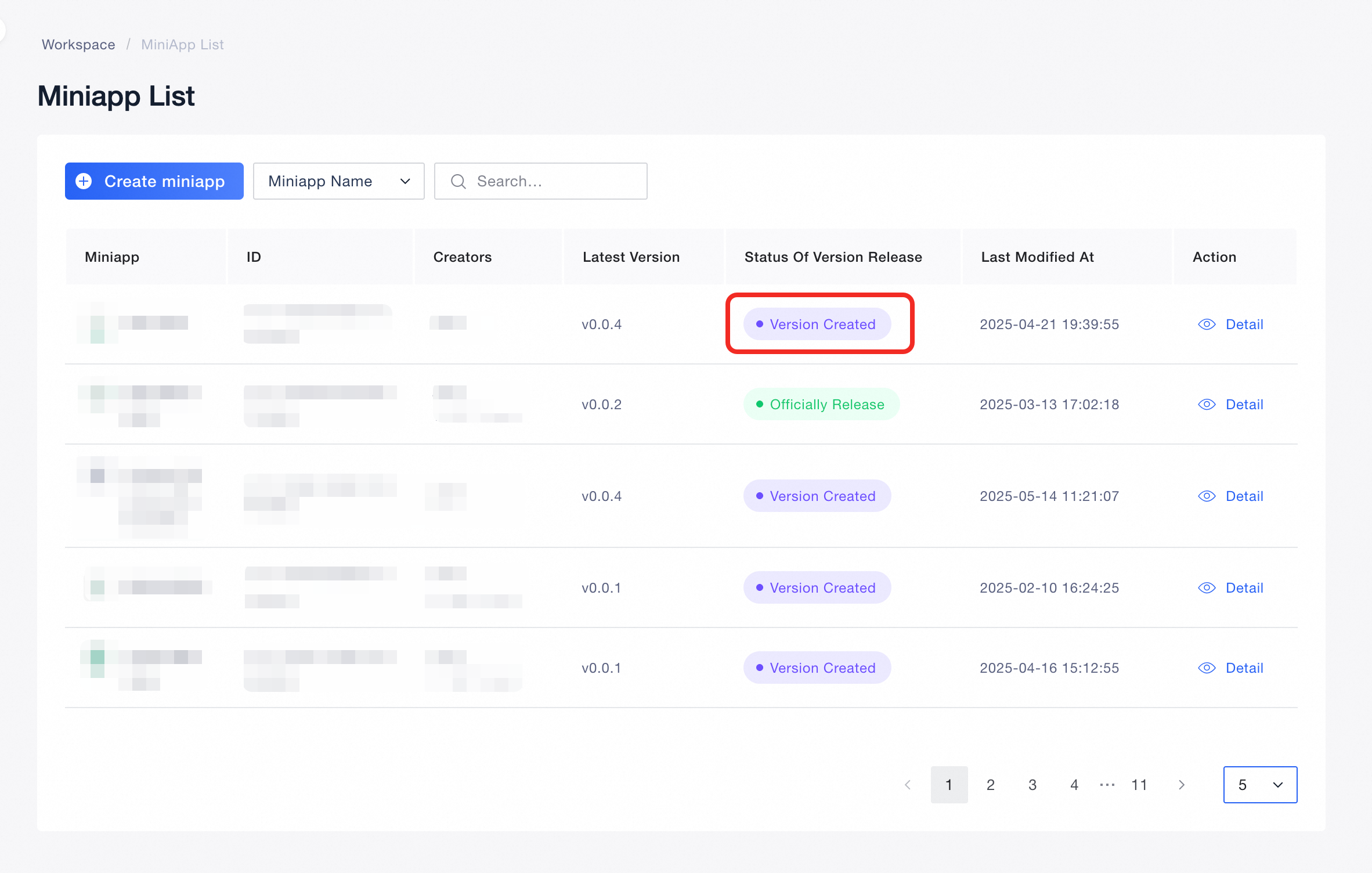Go to page 2 of the list
Viewport: 1372px width, 873px height.
point(991,785)
